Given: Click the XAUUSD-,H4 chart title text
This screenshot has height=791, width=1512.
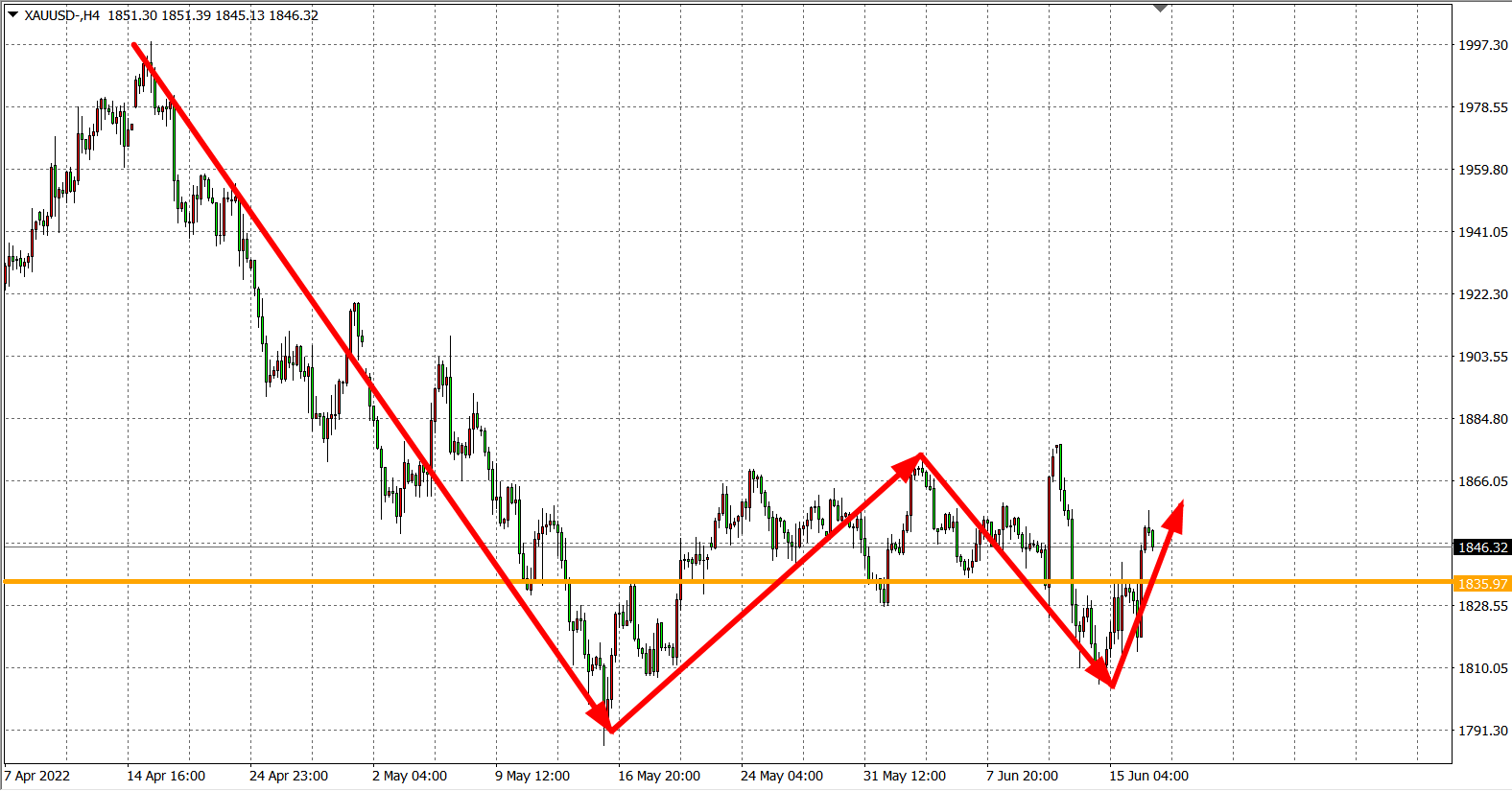Looking at the screenshot, I should (x=62, y=15).
